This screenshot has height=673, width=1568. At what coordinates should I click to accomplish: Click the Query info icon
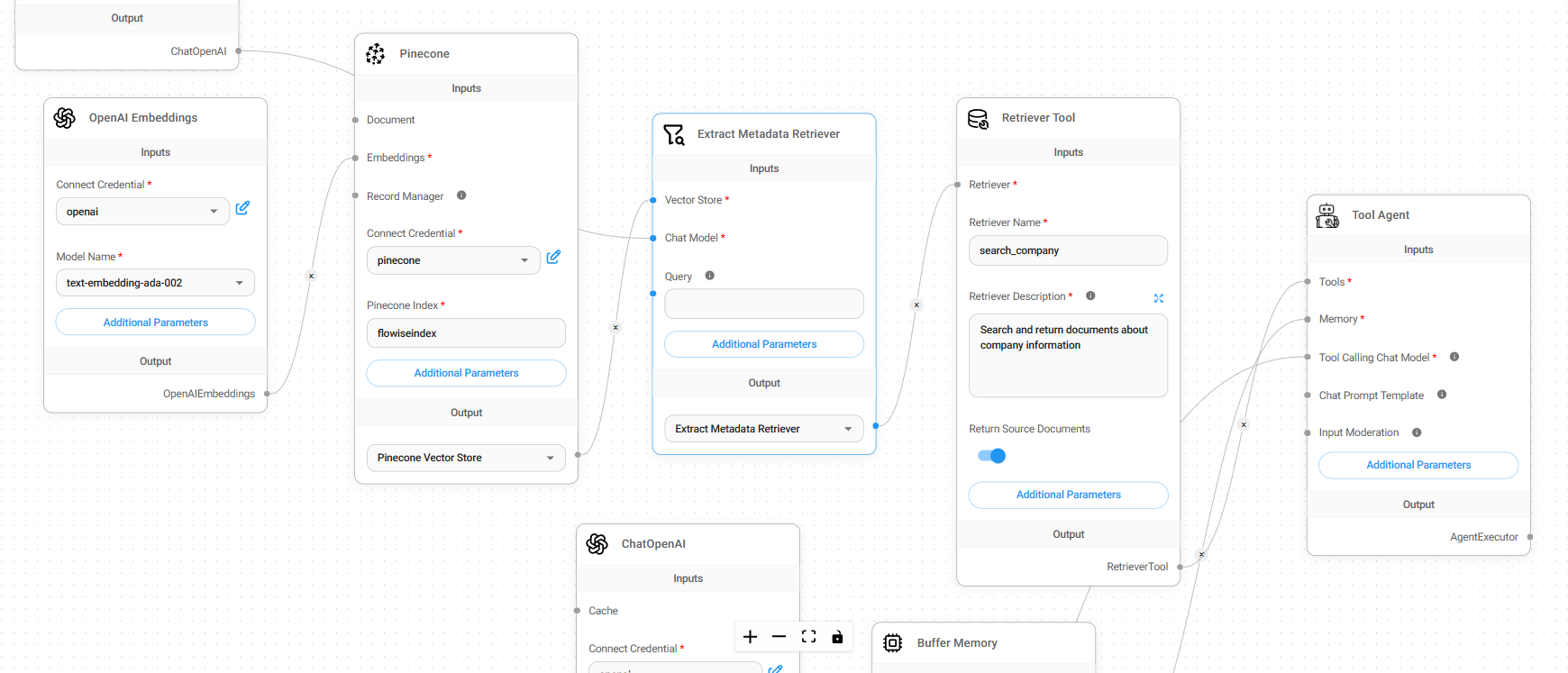pos(709,276)
